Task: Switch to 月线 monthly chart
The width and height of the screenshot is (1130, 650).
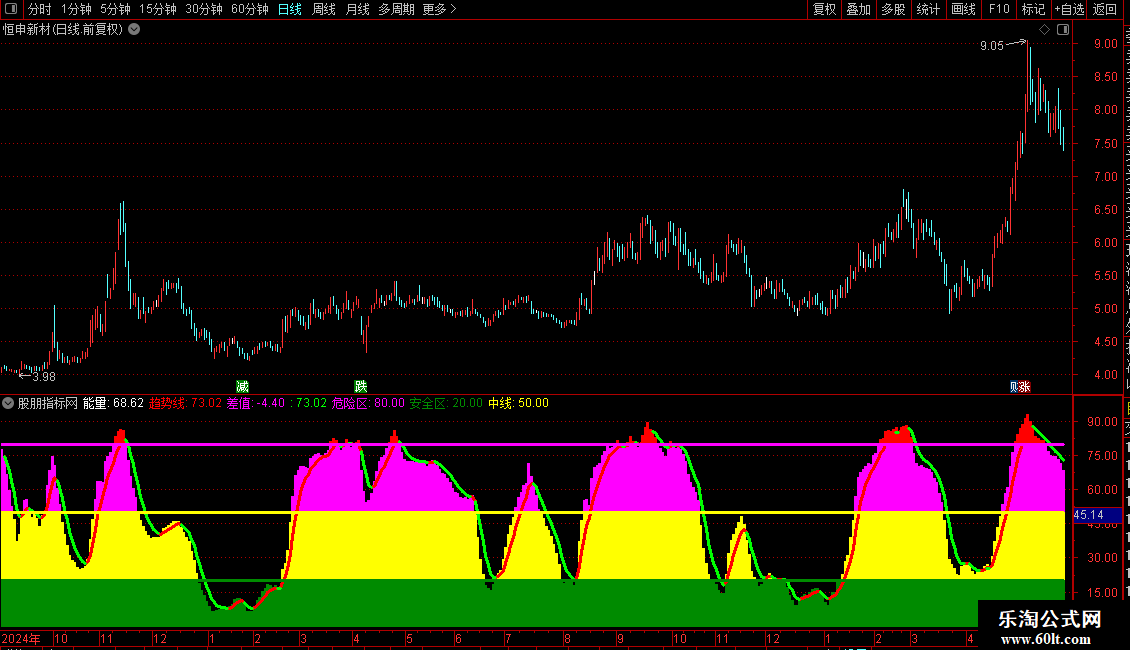Action: click(x=357, y=9)
